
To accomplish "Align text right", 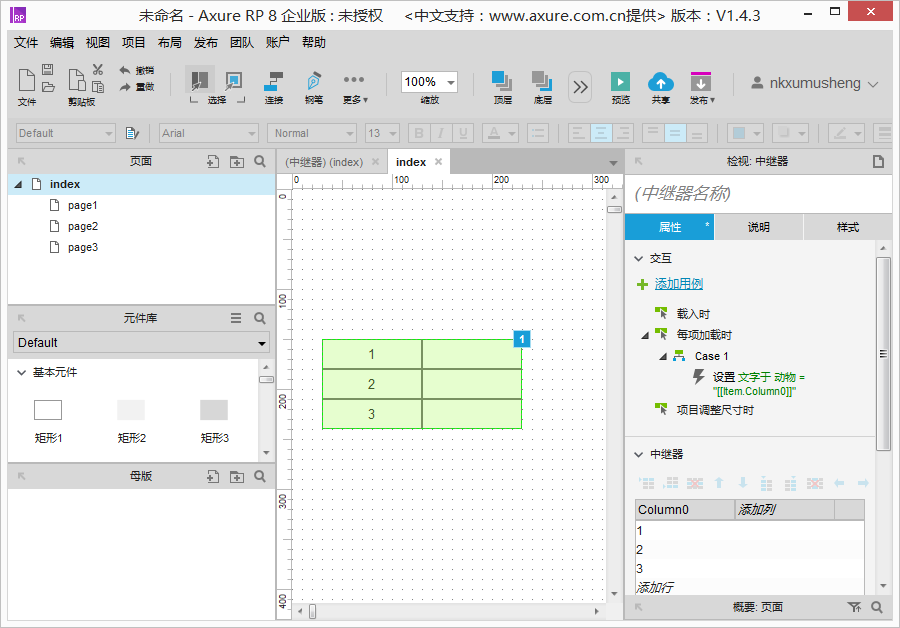I will [623, 133].
